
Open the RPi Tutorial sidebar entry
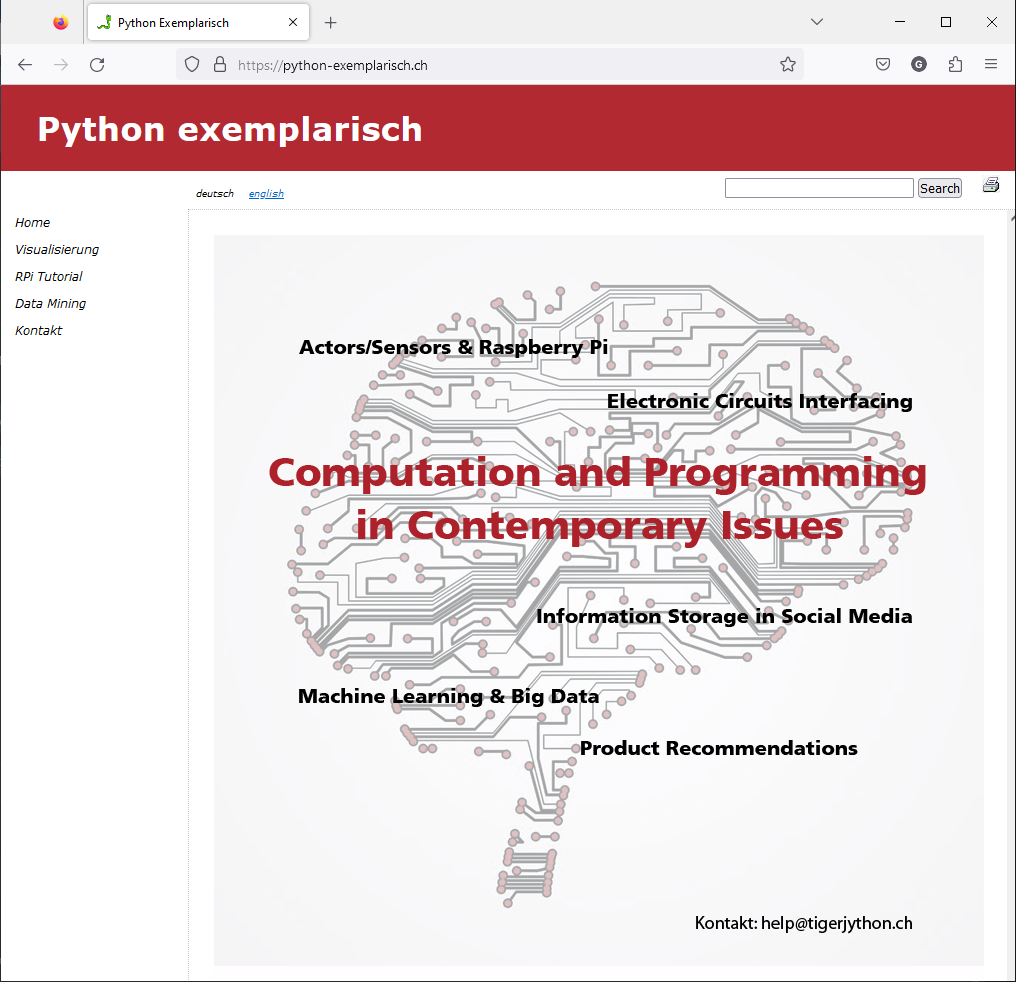point(48,276)
